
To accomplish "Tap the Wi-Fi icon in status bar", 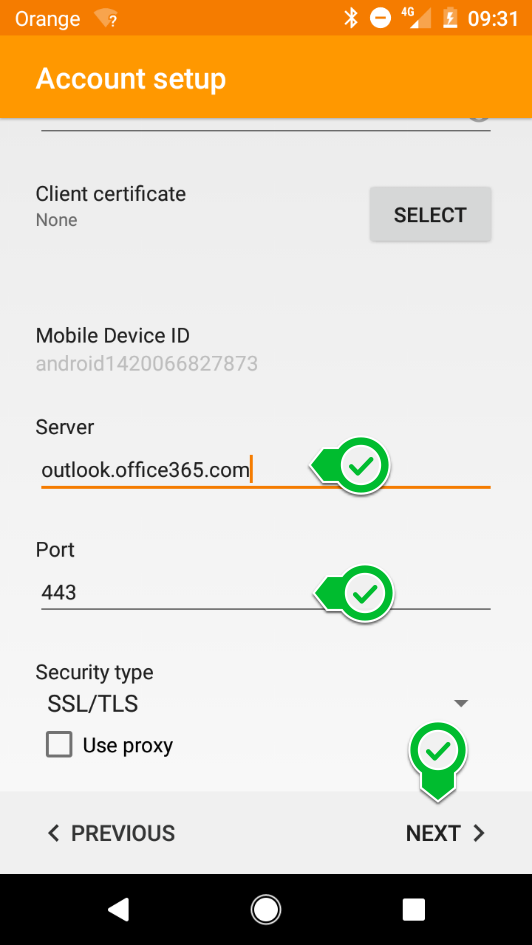I will (105, 19).
